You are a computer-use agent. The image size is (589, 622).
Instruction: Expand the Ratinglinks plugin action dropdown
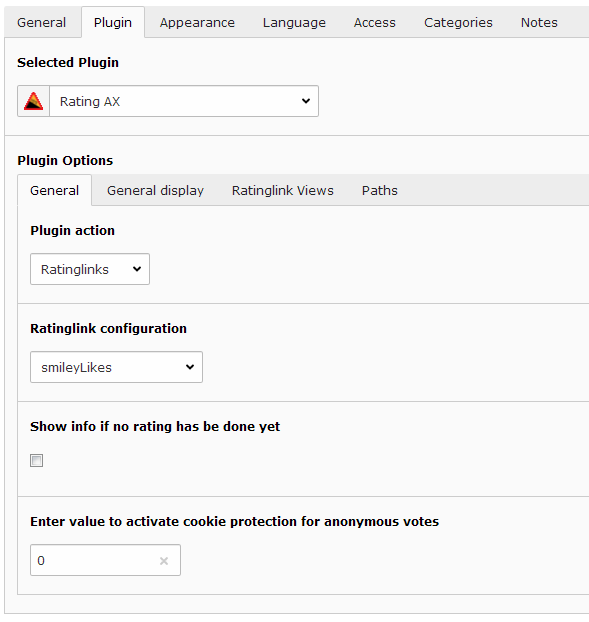click(90, 269)
